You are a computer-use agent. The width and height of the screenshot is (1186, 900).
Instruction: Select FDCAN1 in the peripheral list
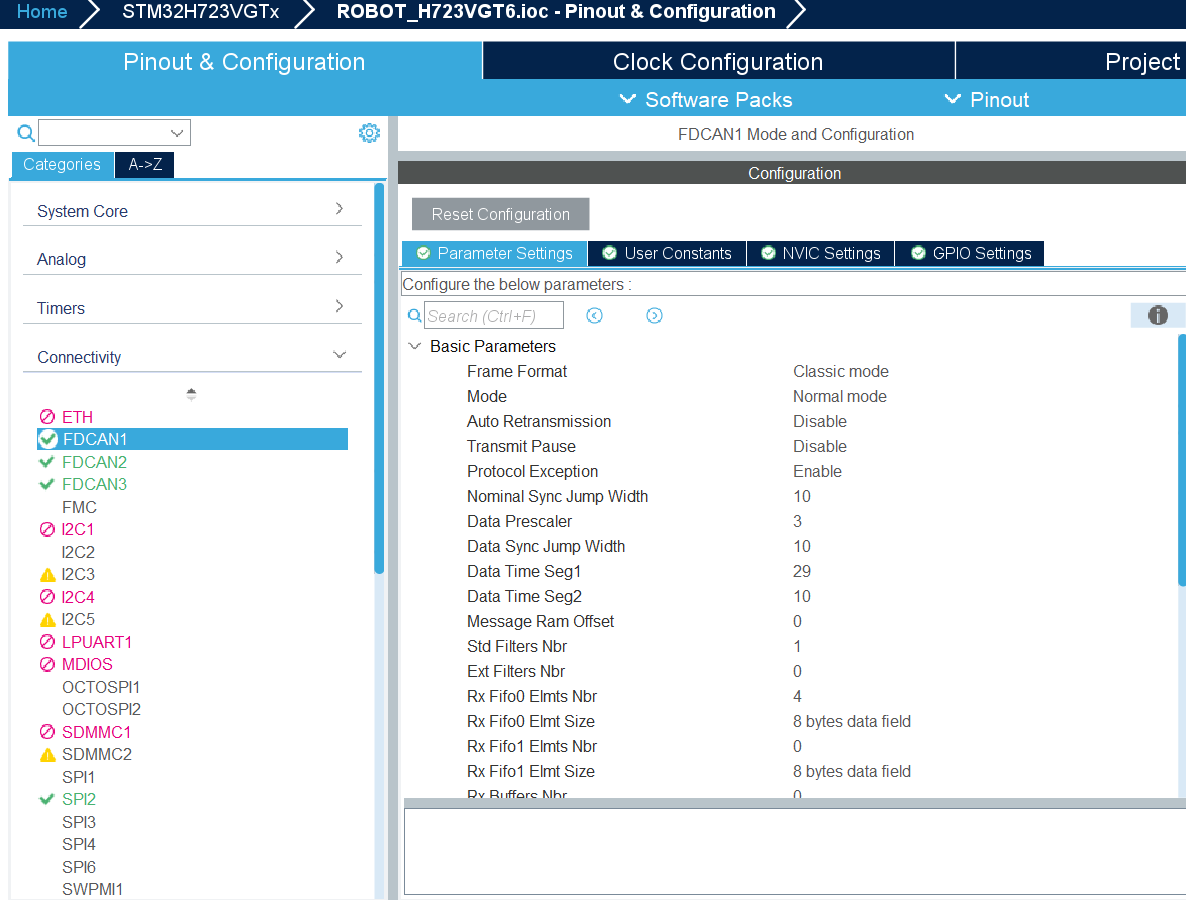(192, 439)
